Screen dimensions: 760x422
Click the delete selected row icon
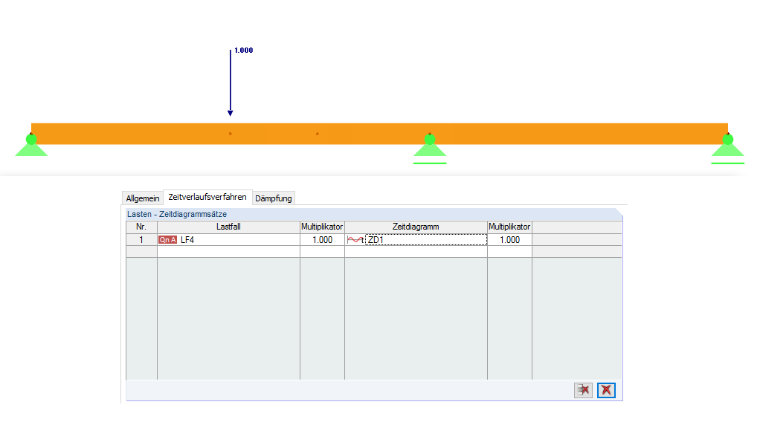pos(583,390)
